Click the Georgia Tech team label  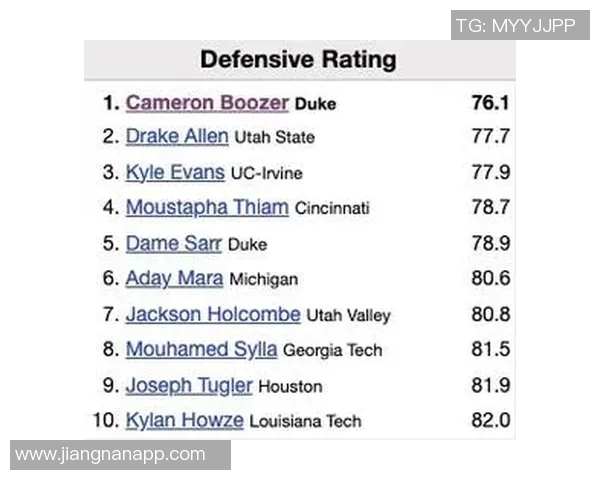(332, 351)
